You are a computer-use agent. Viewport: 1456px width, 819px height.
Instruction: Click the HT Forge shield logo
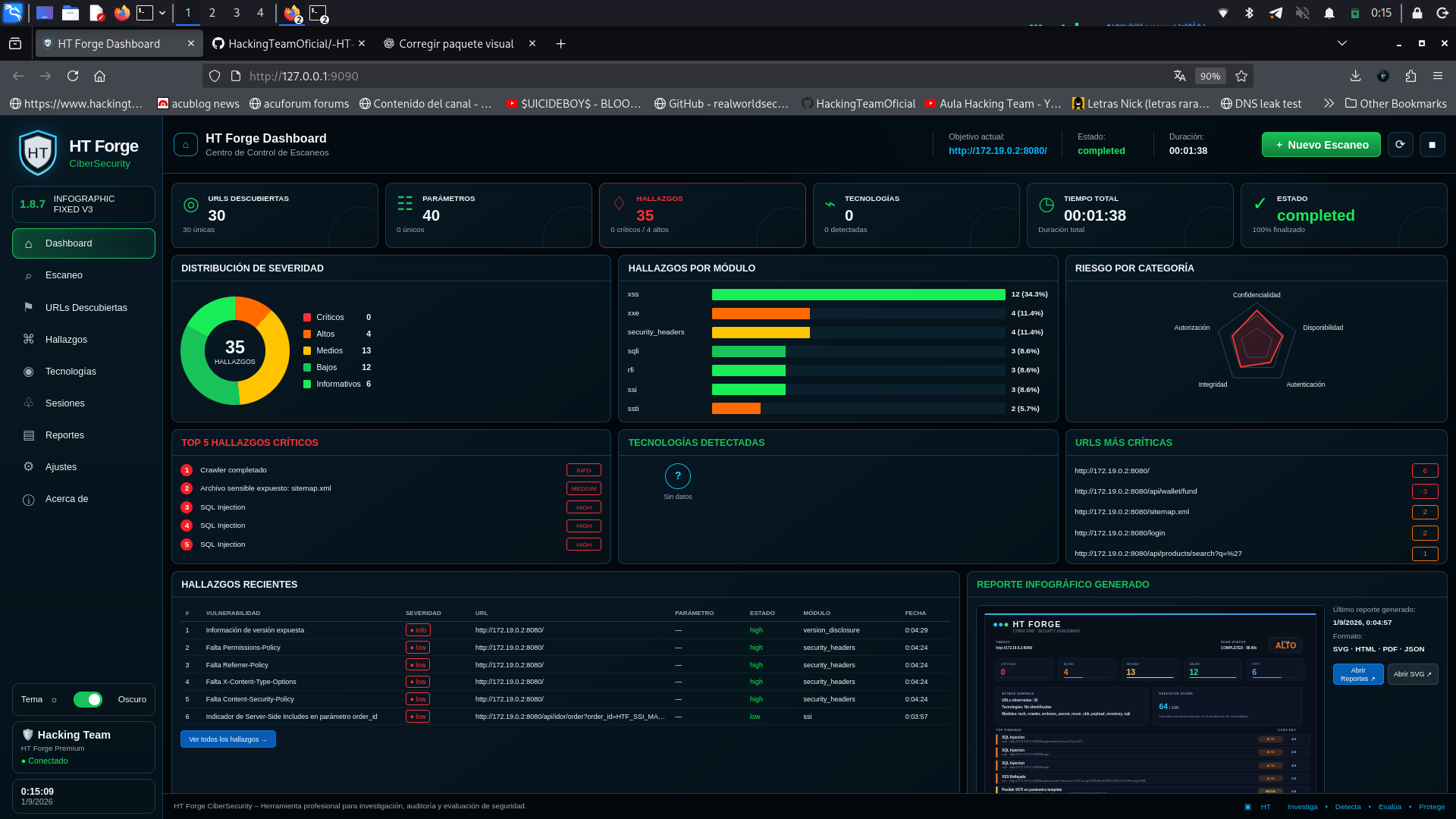[38, 152]
